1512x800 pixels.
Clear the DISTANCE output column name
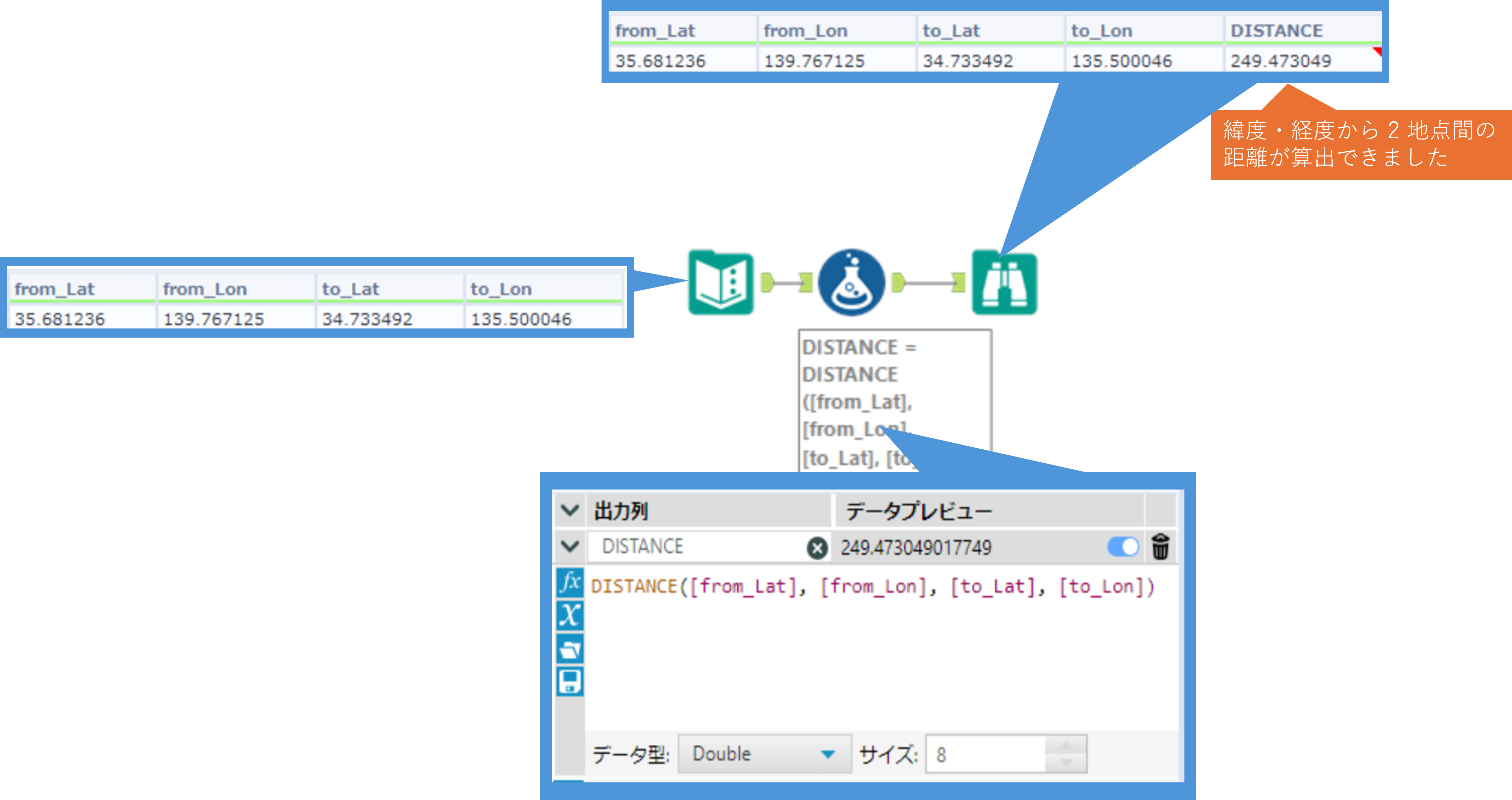[817, 548]
